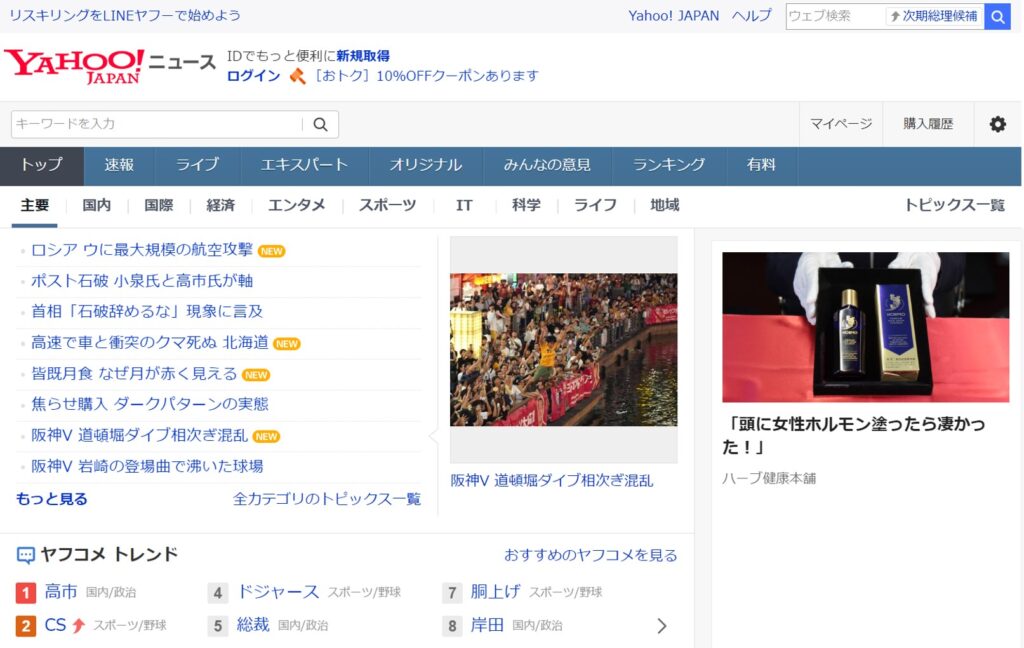Click the hair product ad image
The image size is (1024, 648).
point(865,327)
